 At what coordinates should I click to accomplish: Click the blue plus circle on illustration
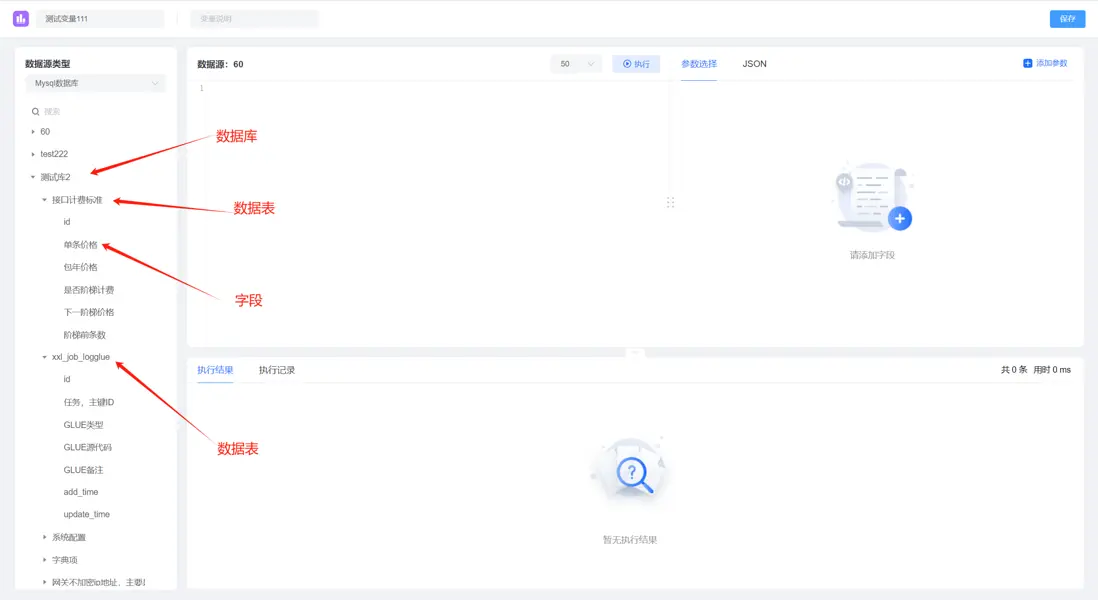pyautogui.click(x=900, y=218)
